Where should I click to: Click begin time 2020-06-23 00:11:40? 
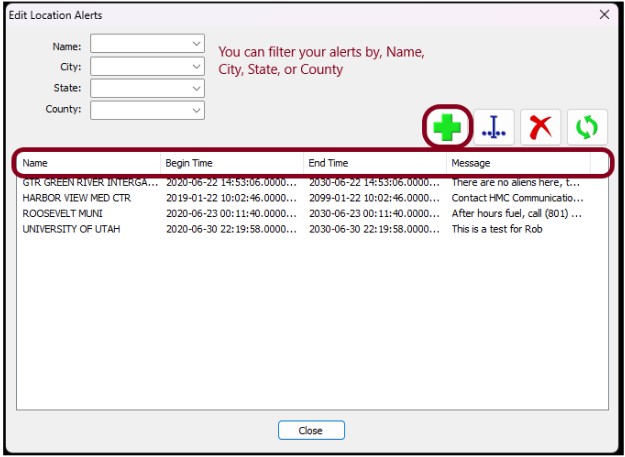(231, 214)
